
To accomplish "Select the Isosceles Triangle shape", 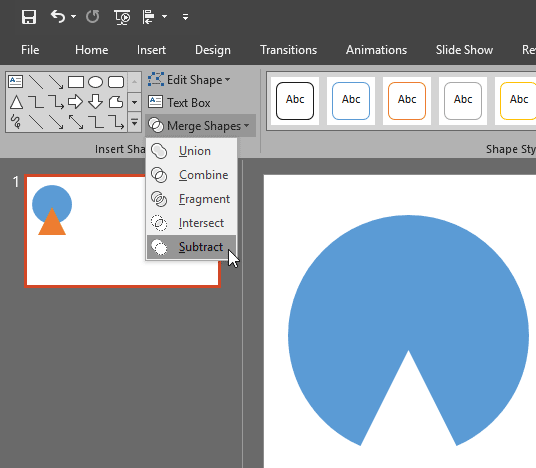I will tap(16, 102).
